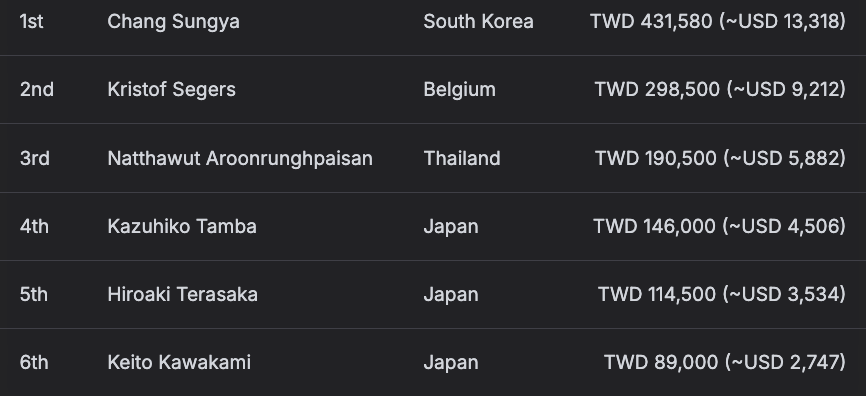866x396 pixels.
Task: Select the 6th place rank cell
Action: (x=34, y=362)
